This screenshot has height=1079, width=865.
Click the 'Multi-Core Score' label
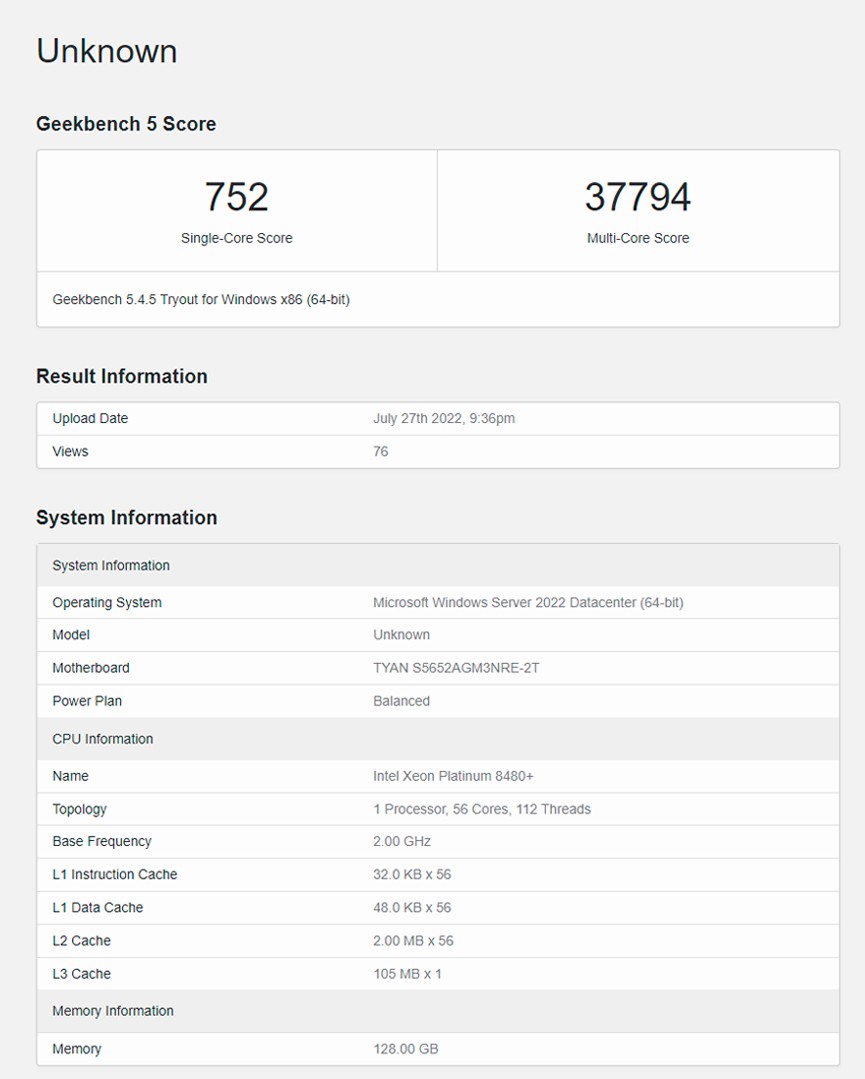pyautogui.click(x=638, y=238)
